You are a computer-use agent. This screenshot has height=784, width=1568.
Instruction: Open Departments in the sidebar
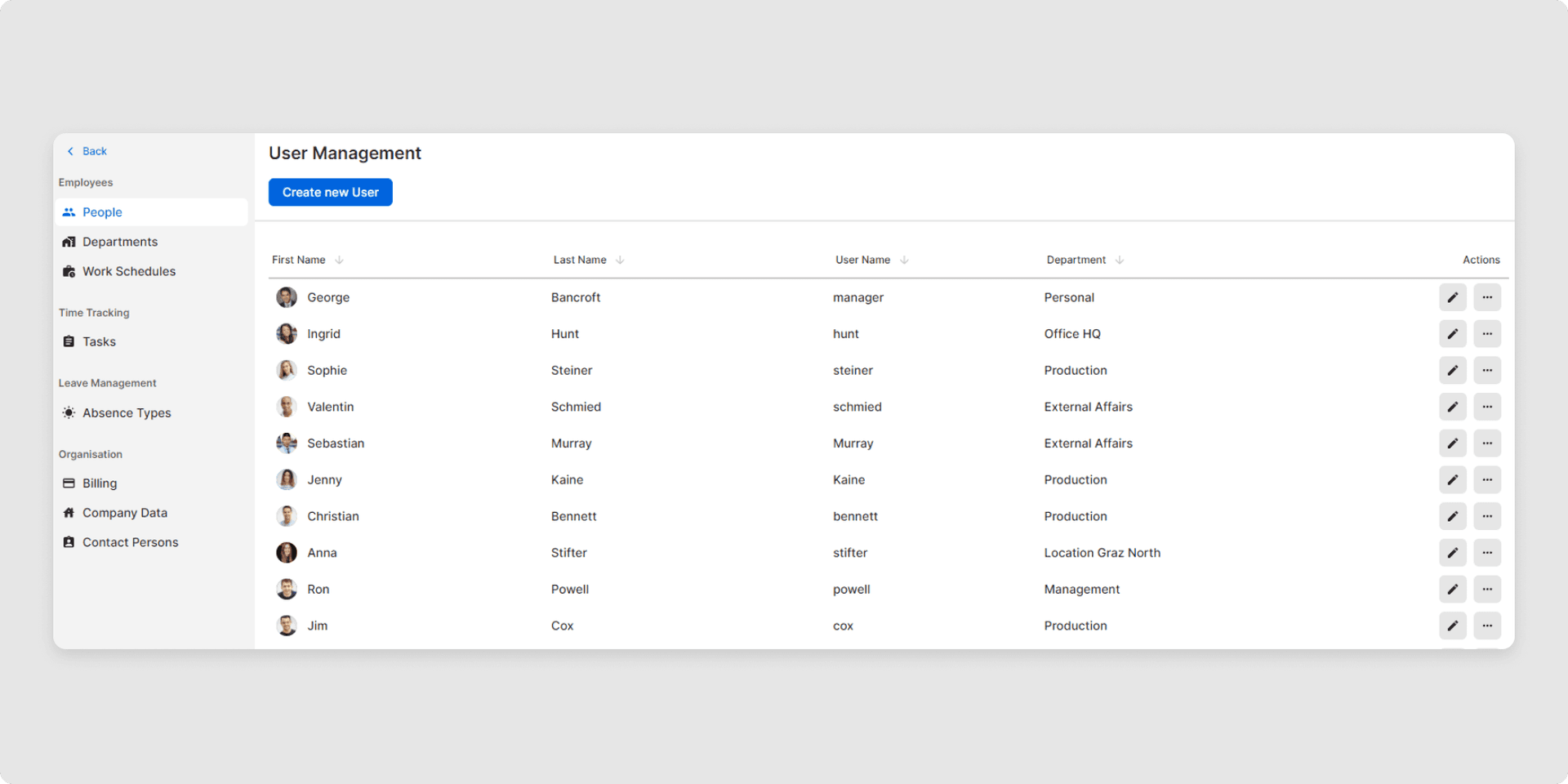point(120,242)
